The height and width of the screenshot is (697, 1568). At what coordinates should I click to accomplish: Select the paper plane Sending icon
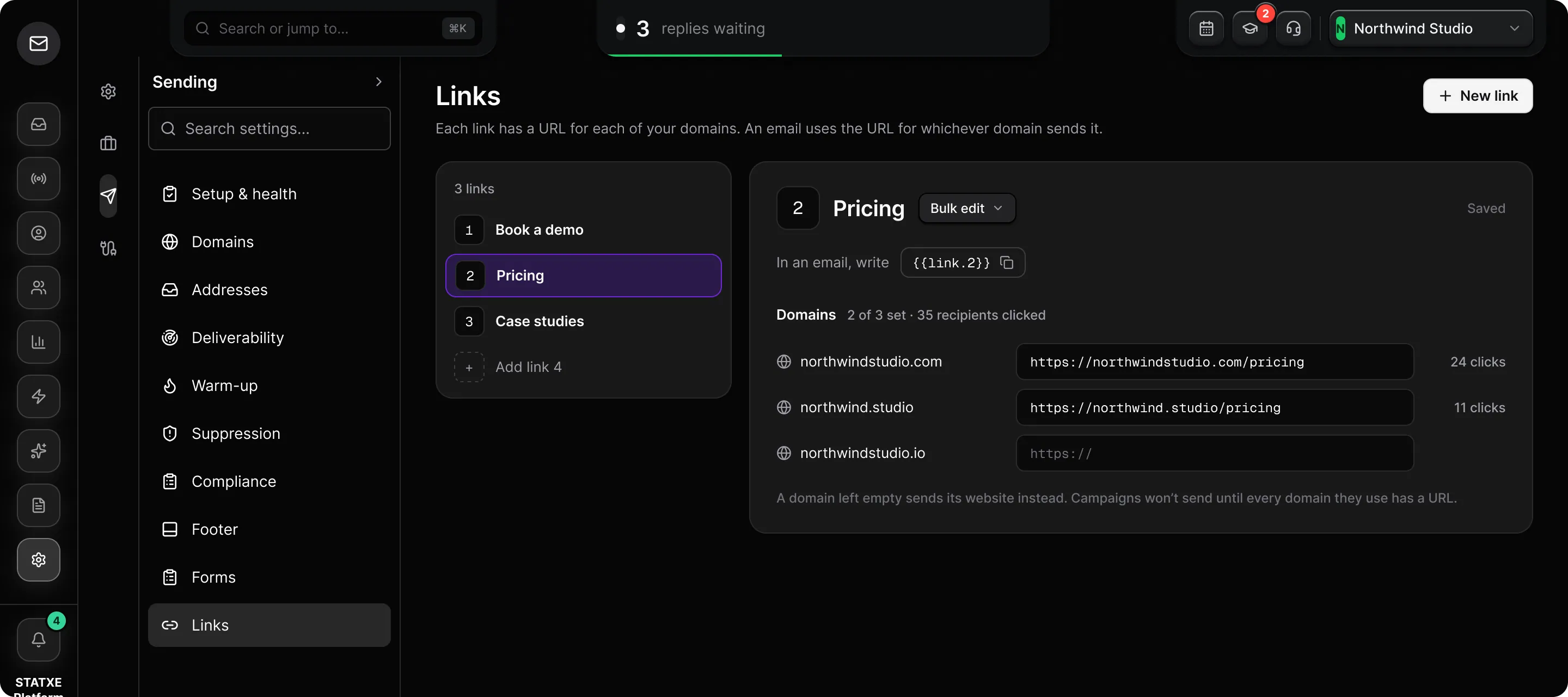point(108,196)
